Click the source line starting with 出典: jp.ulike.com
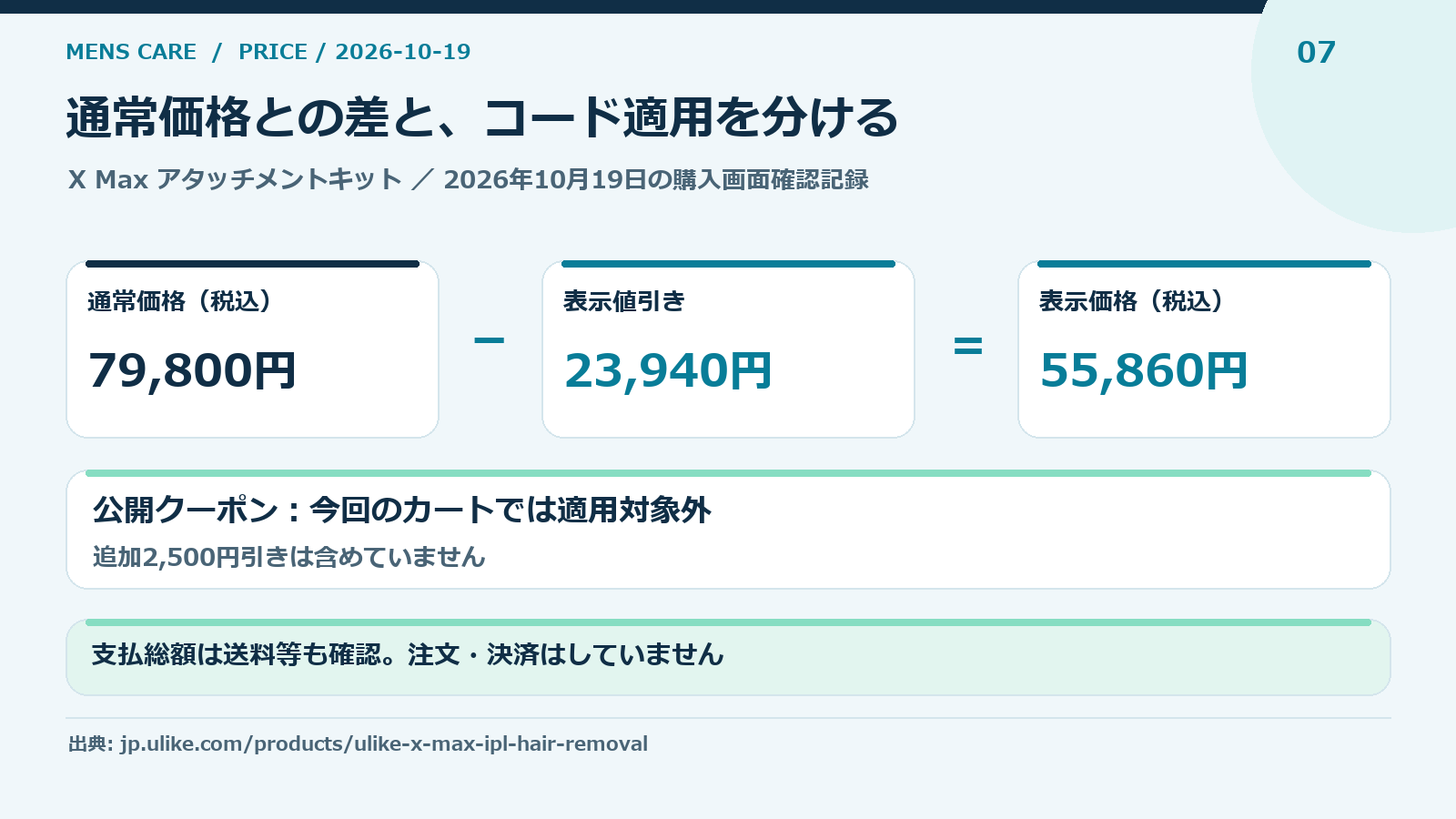The width and height of the screenshot is (1456, 819). [x=358, y=743]
